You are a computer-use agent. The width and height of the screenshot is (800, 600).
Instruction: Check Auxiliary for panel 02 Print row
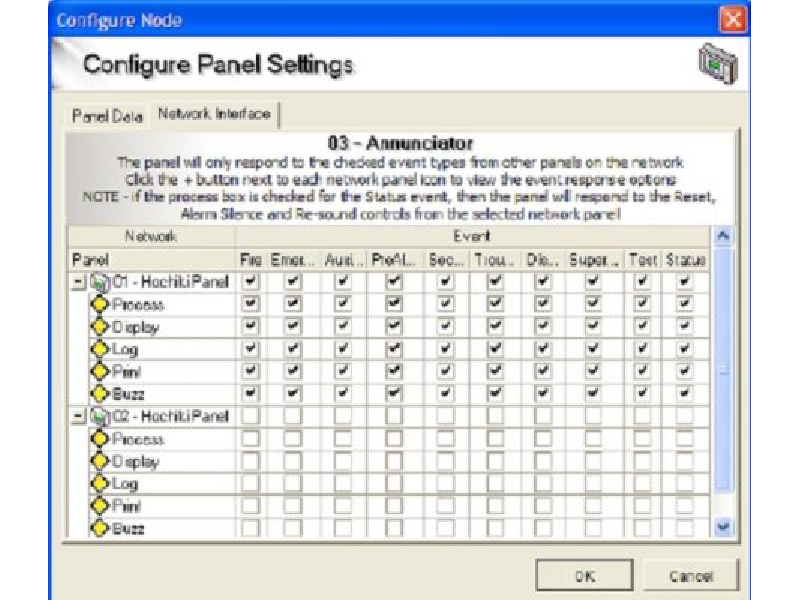tap(342, 506)
